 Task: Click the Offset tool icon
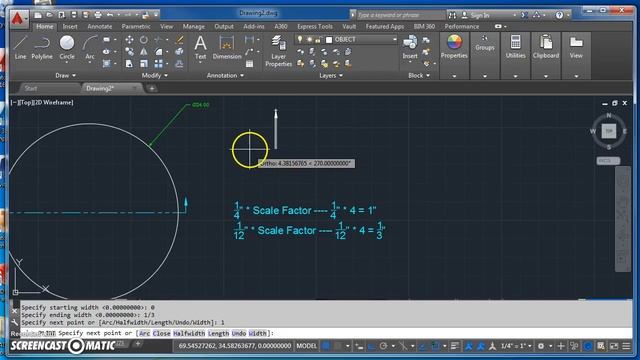tap(179, 64)
